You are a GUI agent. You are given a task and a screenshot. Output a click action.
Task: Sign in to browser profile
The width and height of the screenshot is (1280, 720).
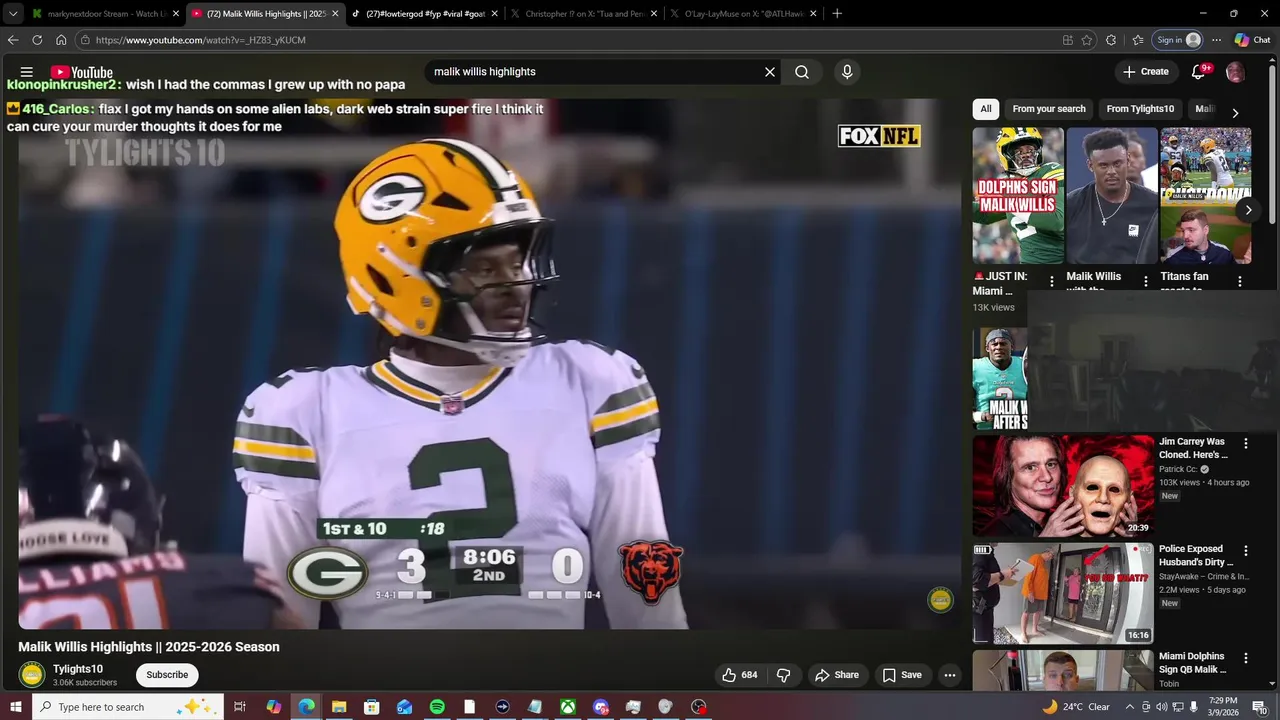click(x=1178, y=40)
